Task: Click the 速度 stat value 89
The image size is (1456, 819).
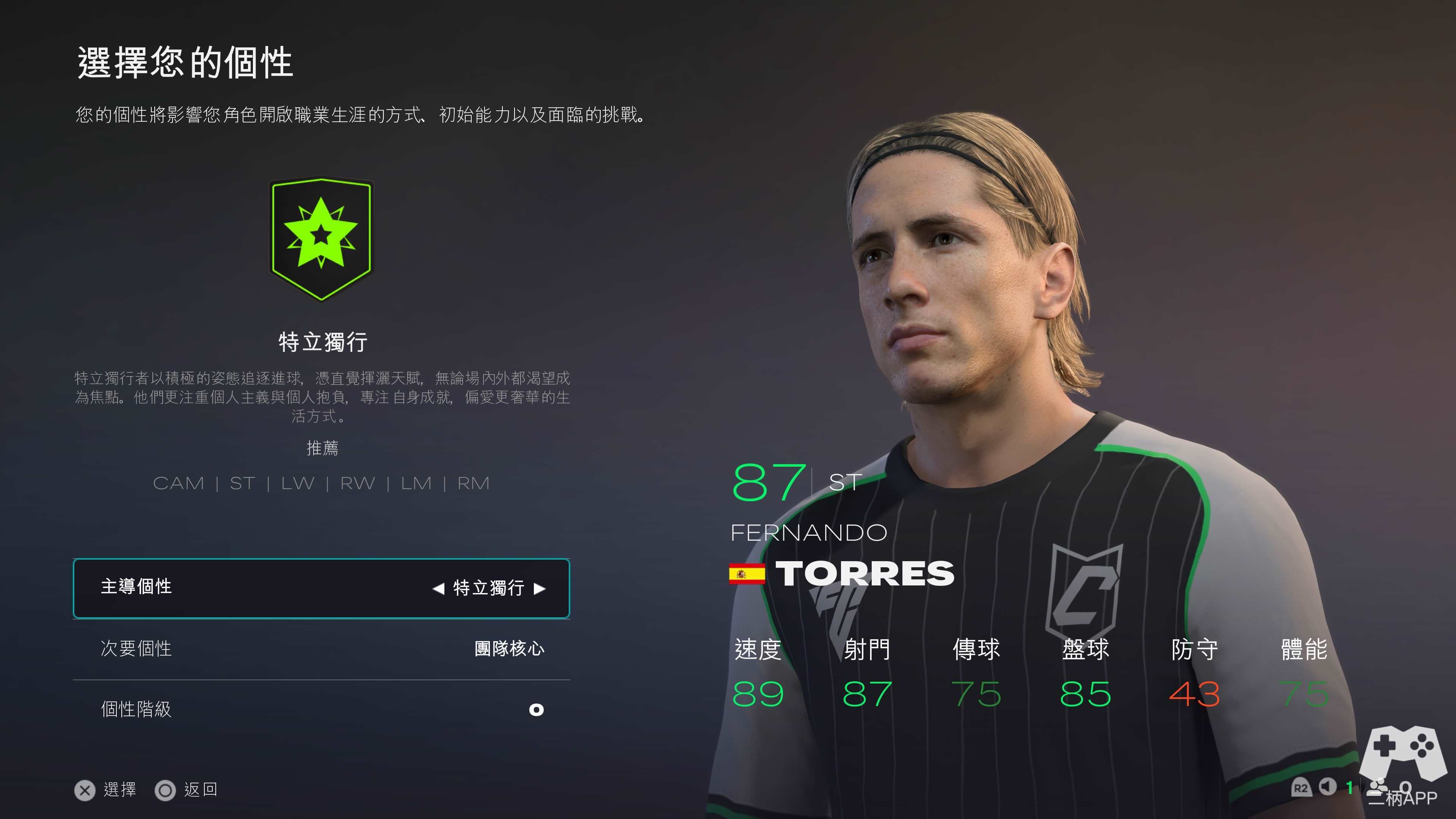Action: (x=758, y=695)
